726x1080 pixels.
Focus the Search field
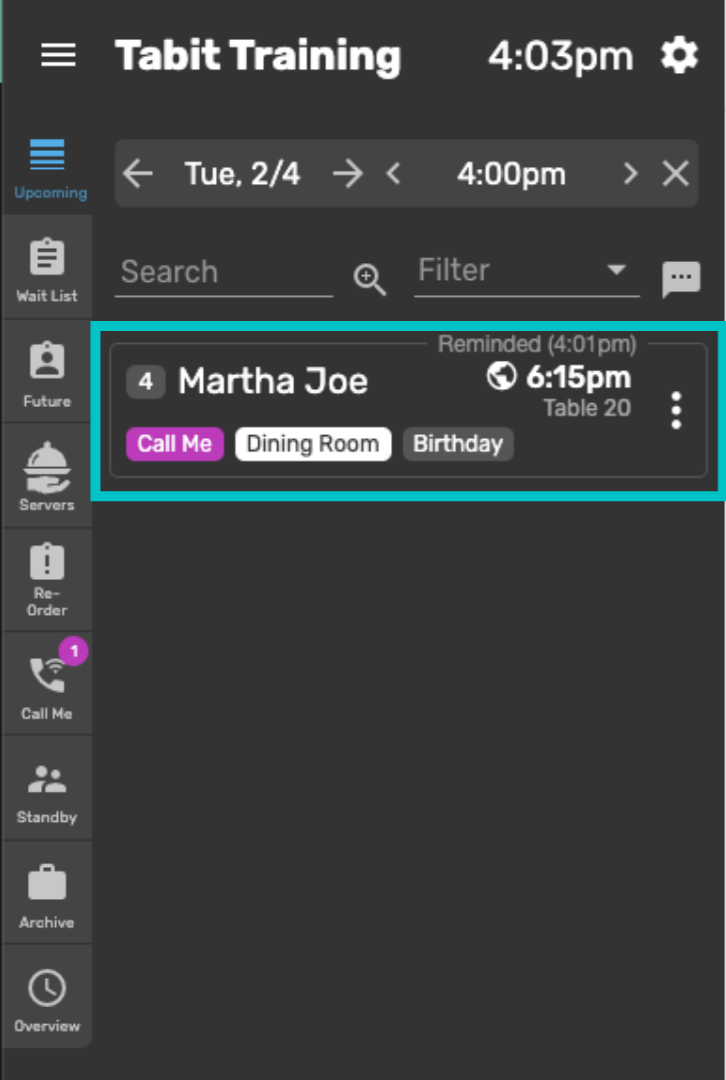tap(224, 273)
